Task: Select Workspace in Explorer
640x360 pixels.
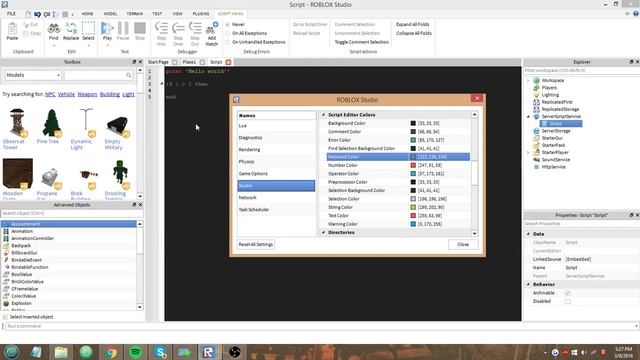Action: coord(553,80)
